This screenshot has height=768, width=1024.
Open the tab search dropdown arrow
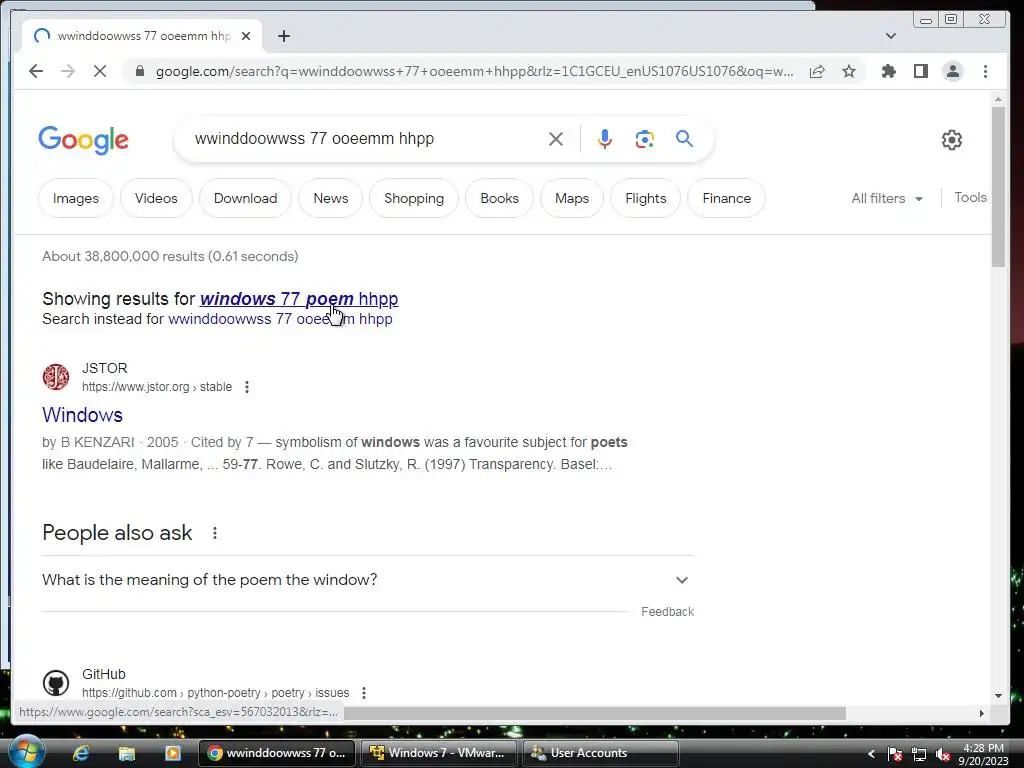click(891, 36)
